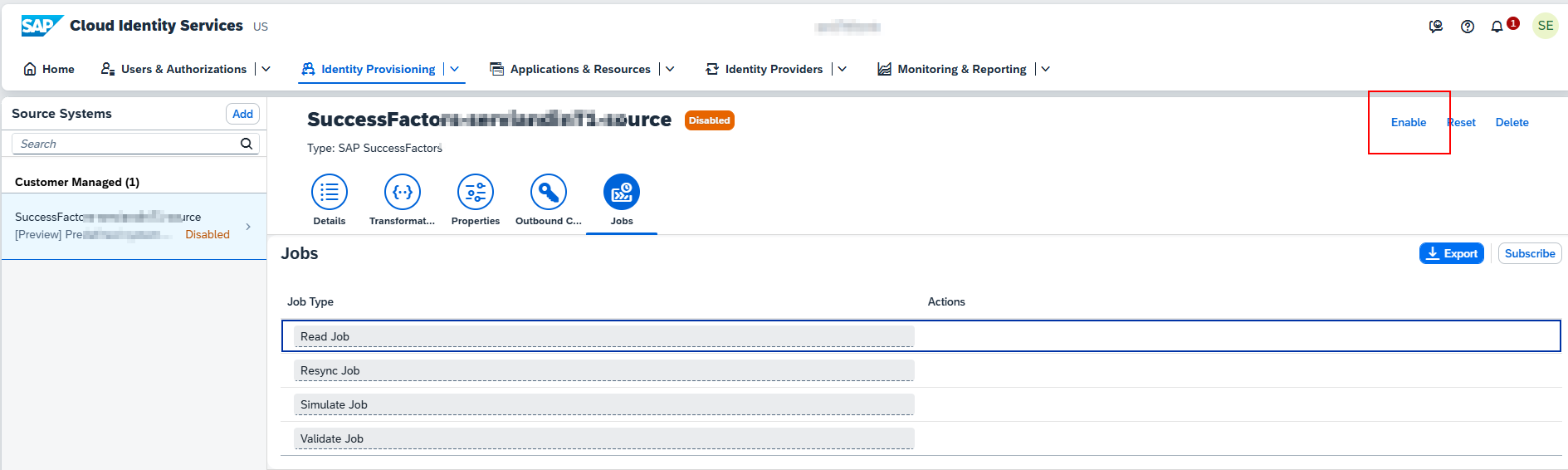
Task: Click the Job Type column header
Action: 310,301
